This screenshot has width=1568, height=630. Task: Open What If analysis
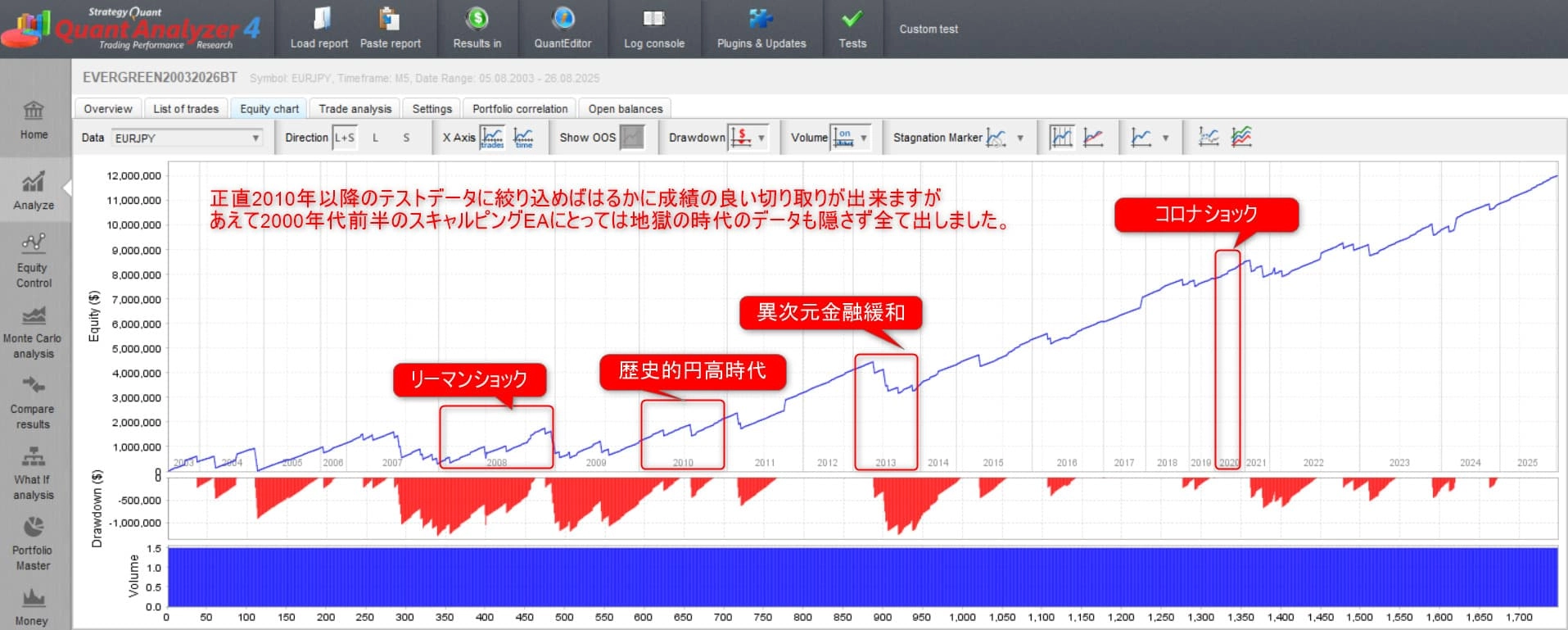[33, 474]
